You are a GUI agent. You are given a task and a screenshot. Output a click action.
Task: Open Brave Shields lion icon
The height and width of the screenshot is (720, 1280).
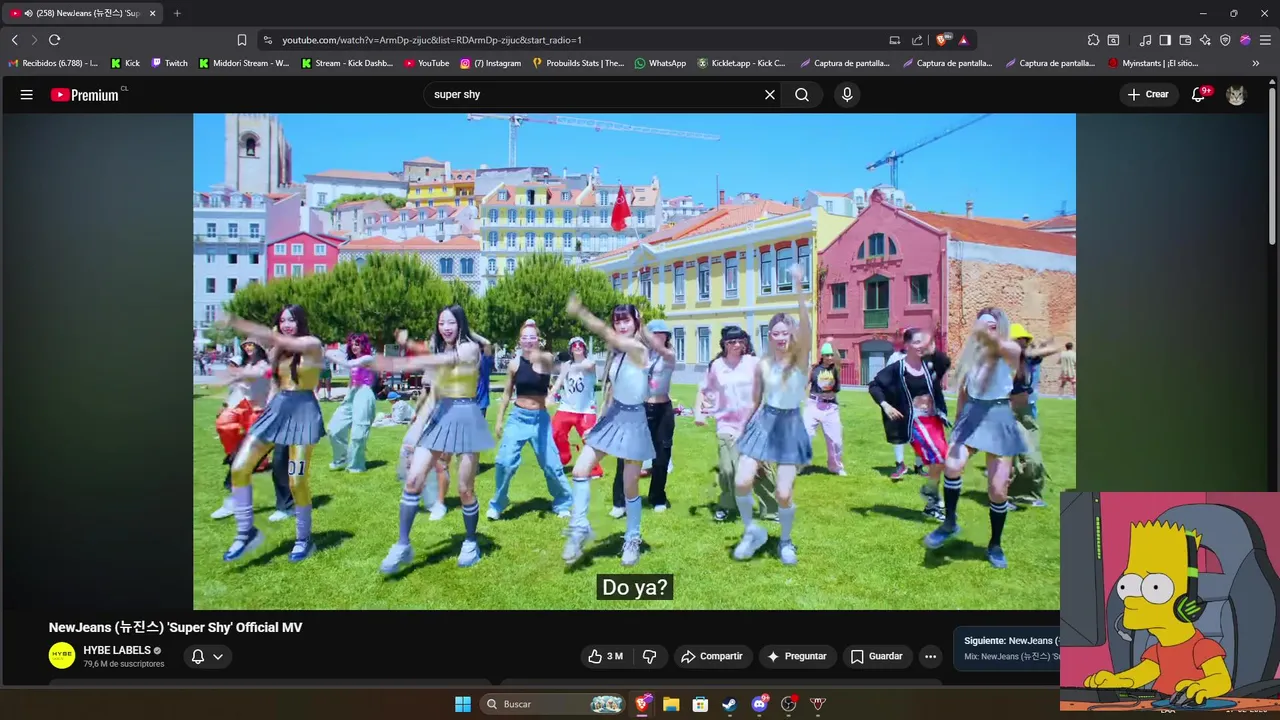(x=942, y=40)
